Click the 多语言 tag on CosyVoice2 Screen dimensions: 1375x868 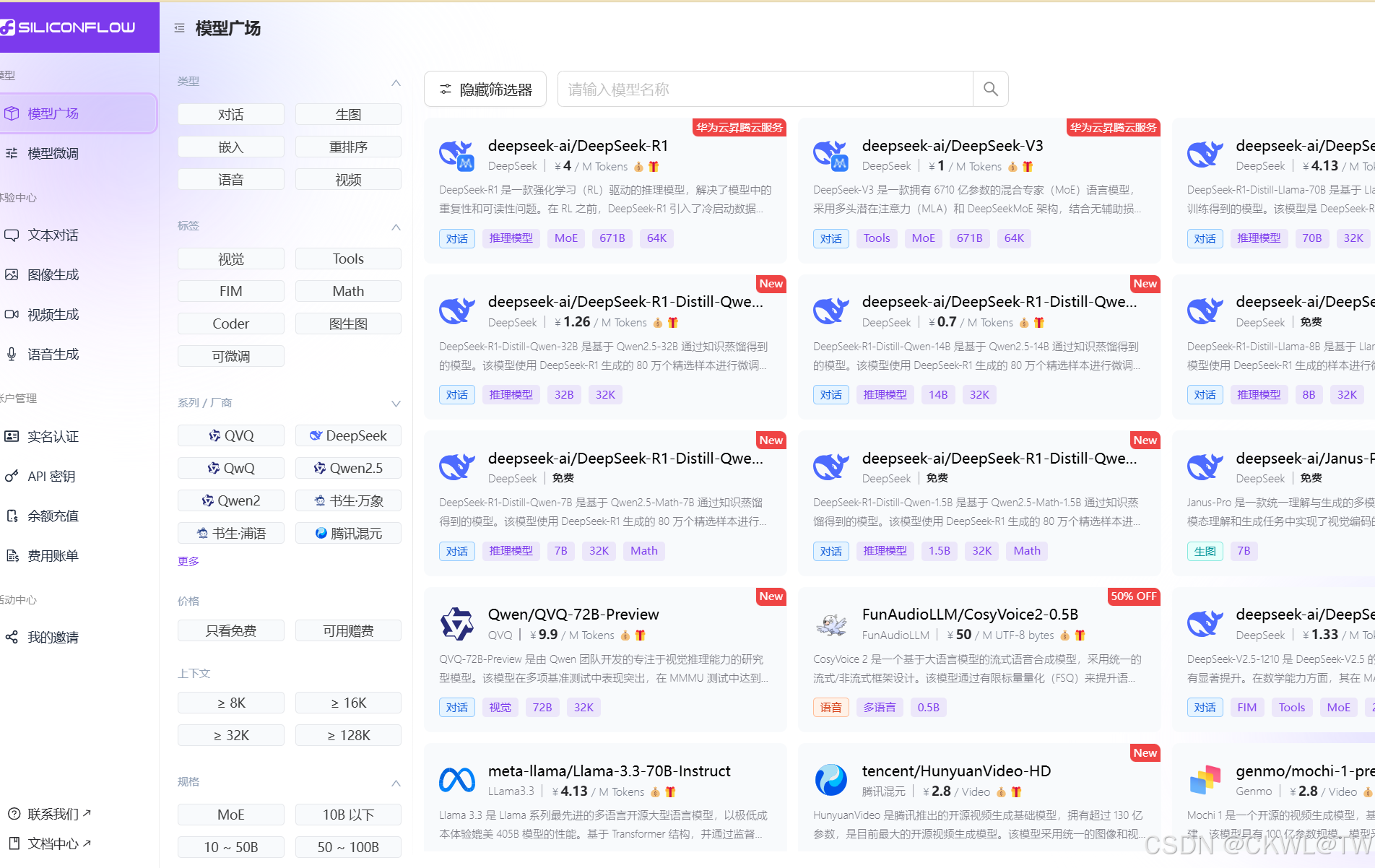pyautogui.click(x=880, y=707)
